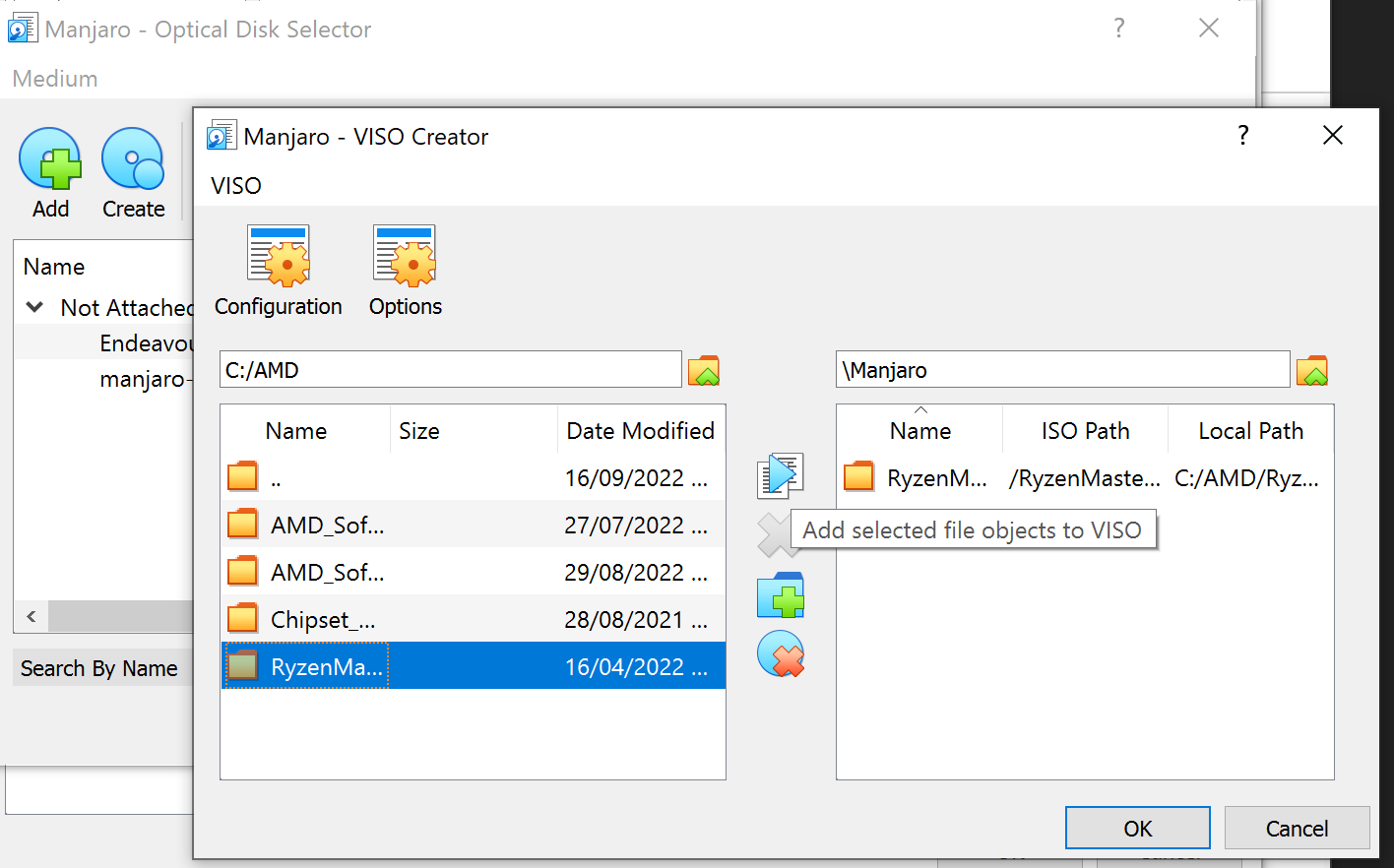Select the Chipset_... folder
Viewport: 1394px width, 868px height.
[473, 619]
